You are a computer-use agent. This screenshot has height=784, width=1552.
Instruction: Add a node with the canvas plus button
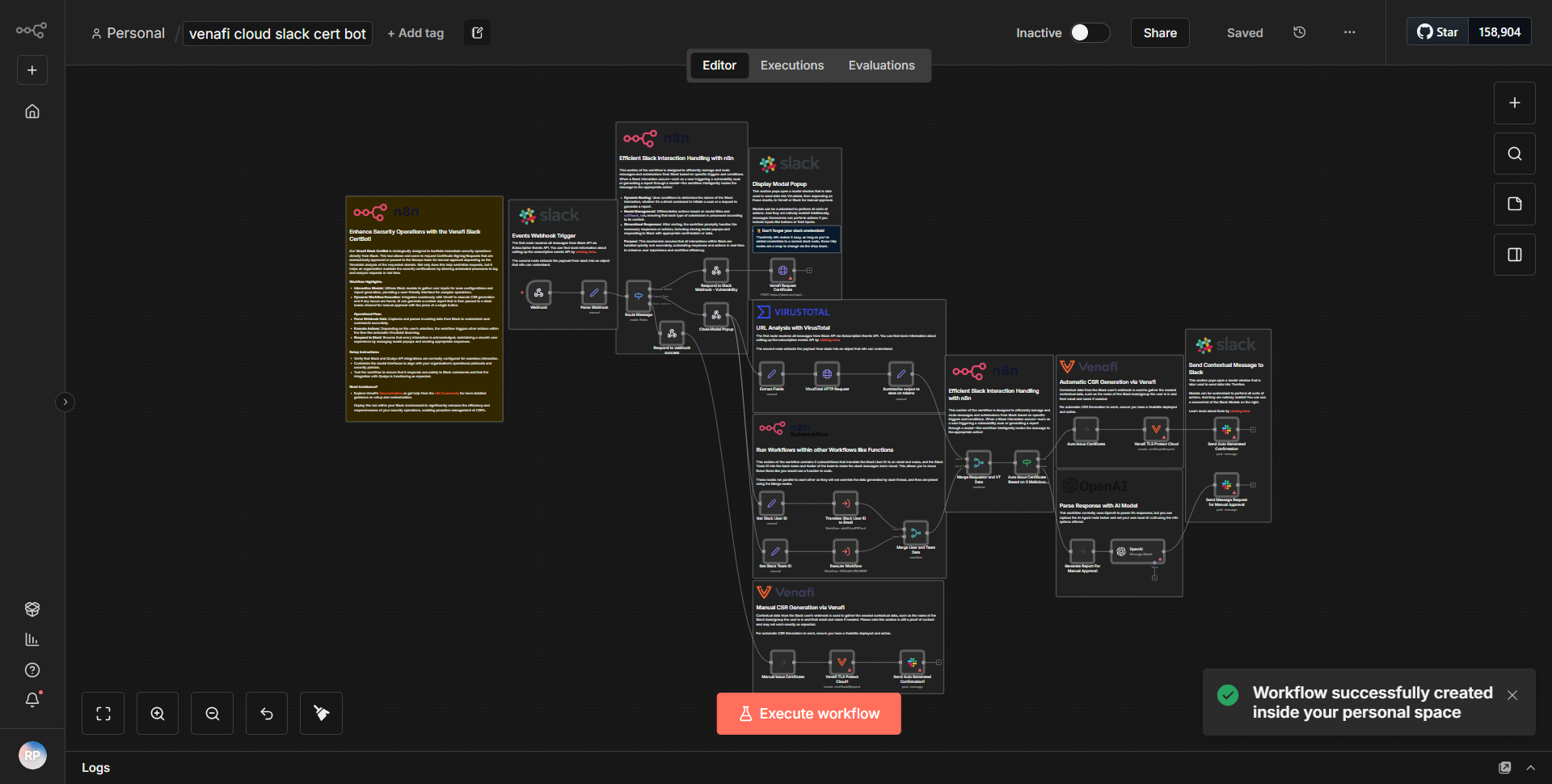(1515, 103)
